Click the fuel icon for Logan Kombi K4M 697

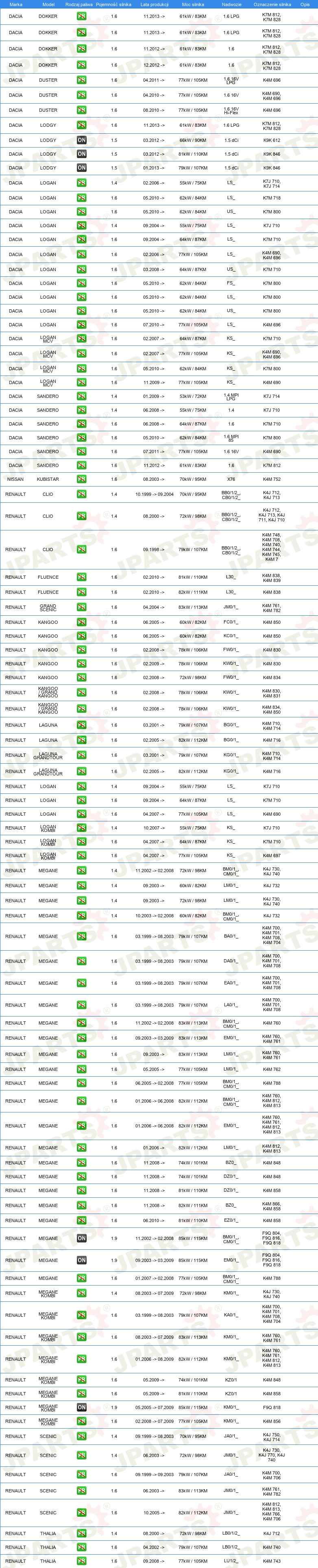click(x=82, y=856)
